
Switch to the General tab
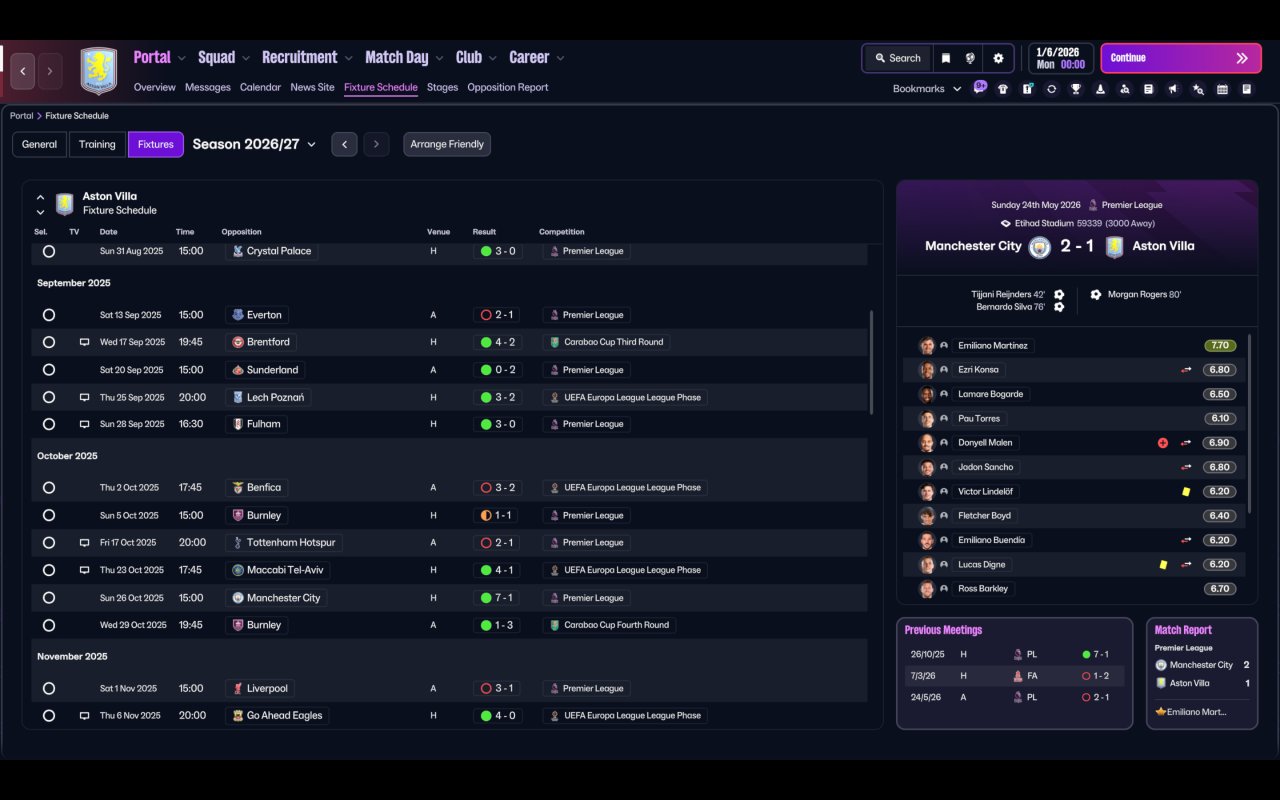(40, 144)
